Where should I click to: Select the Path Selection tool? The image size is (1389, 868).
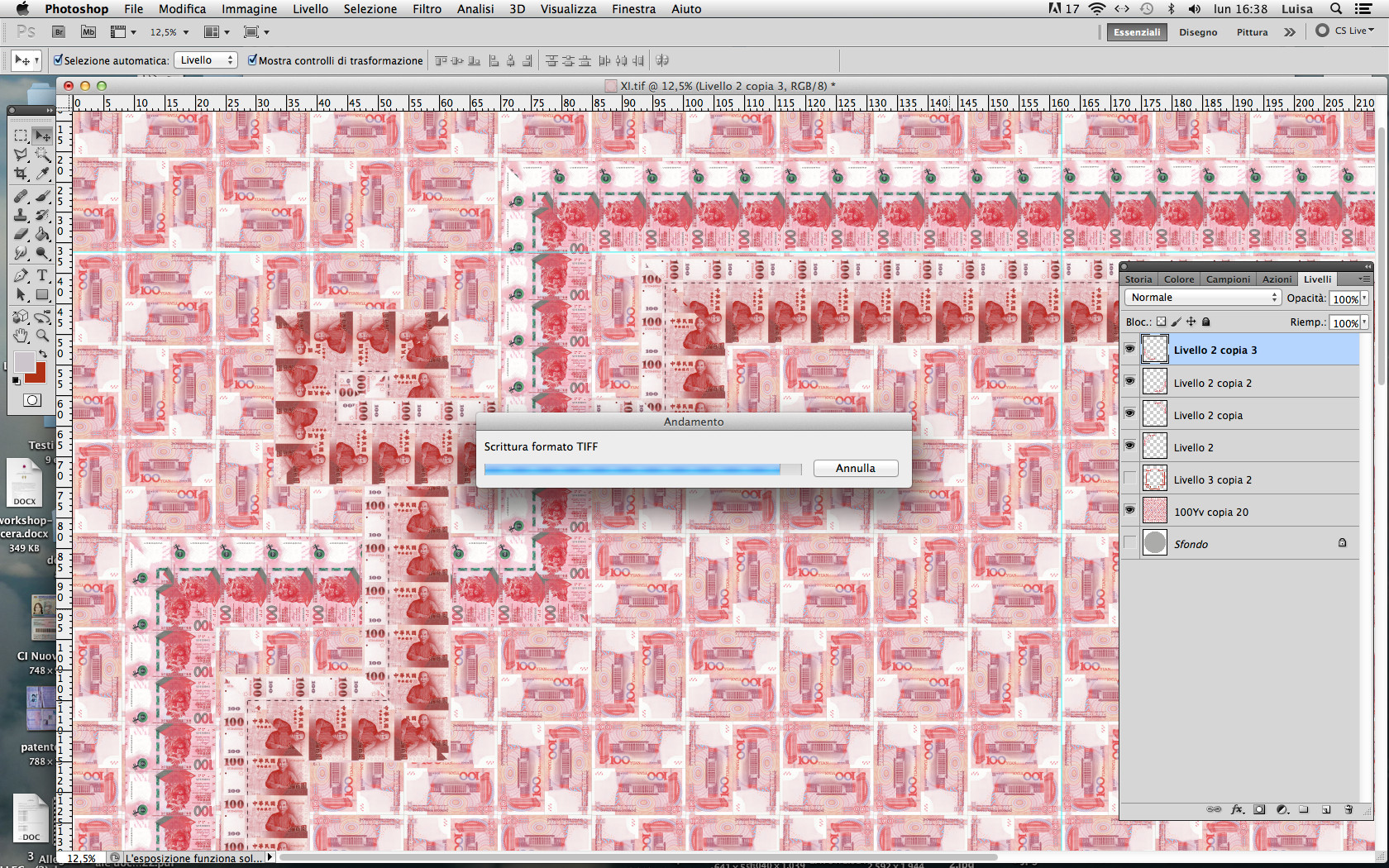21,295
